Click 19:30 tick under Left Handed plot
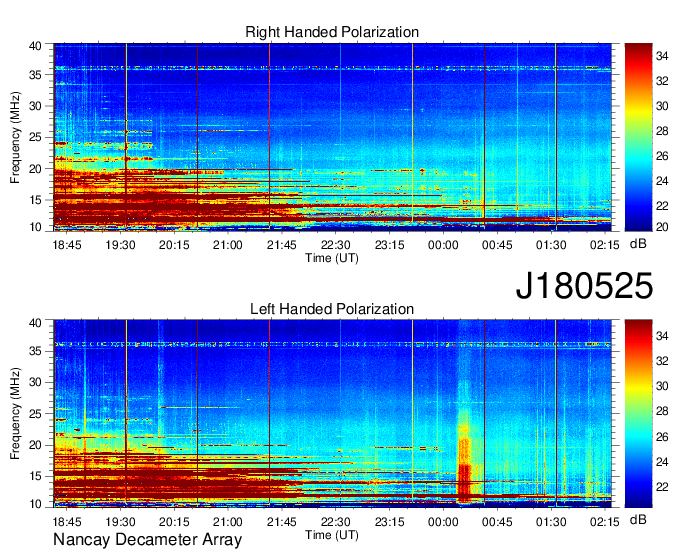This screenshot has width=680, height=552. coord(121,522)
